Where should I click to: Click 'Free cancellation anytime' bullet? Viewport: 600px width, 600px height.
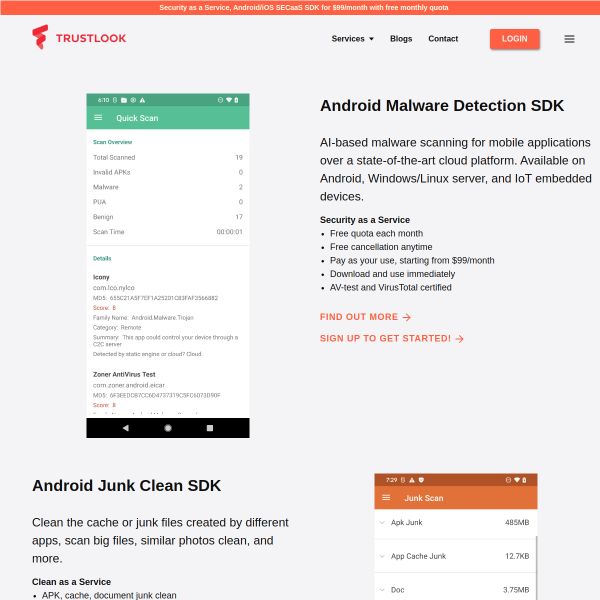(x=381, y=247)
